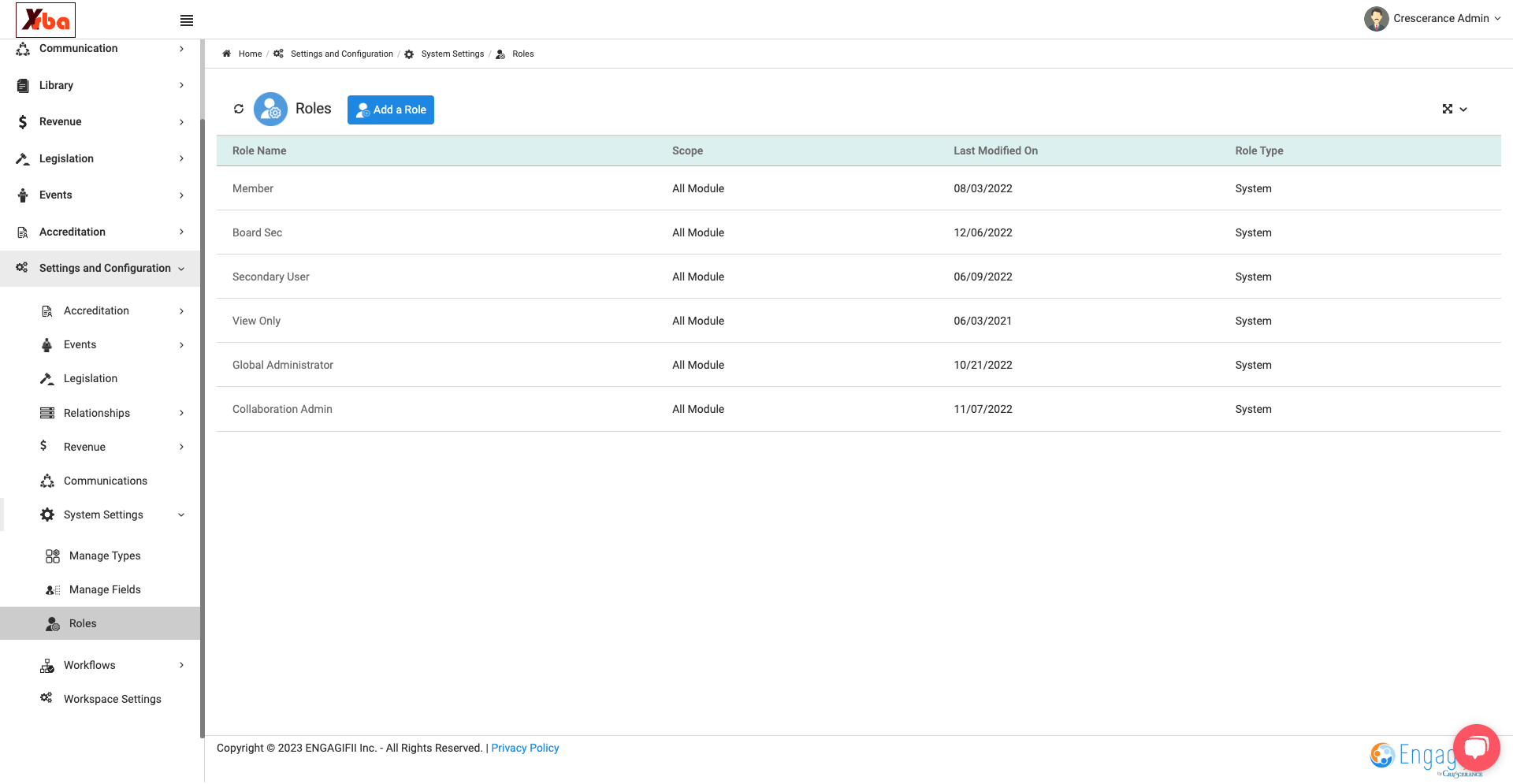Click the Accreditation submenu icon
Viewport: 1513px width, 784px height.
[47, 311]
